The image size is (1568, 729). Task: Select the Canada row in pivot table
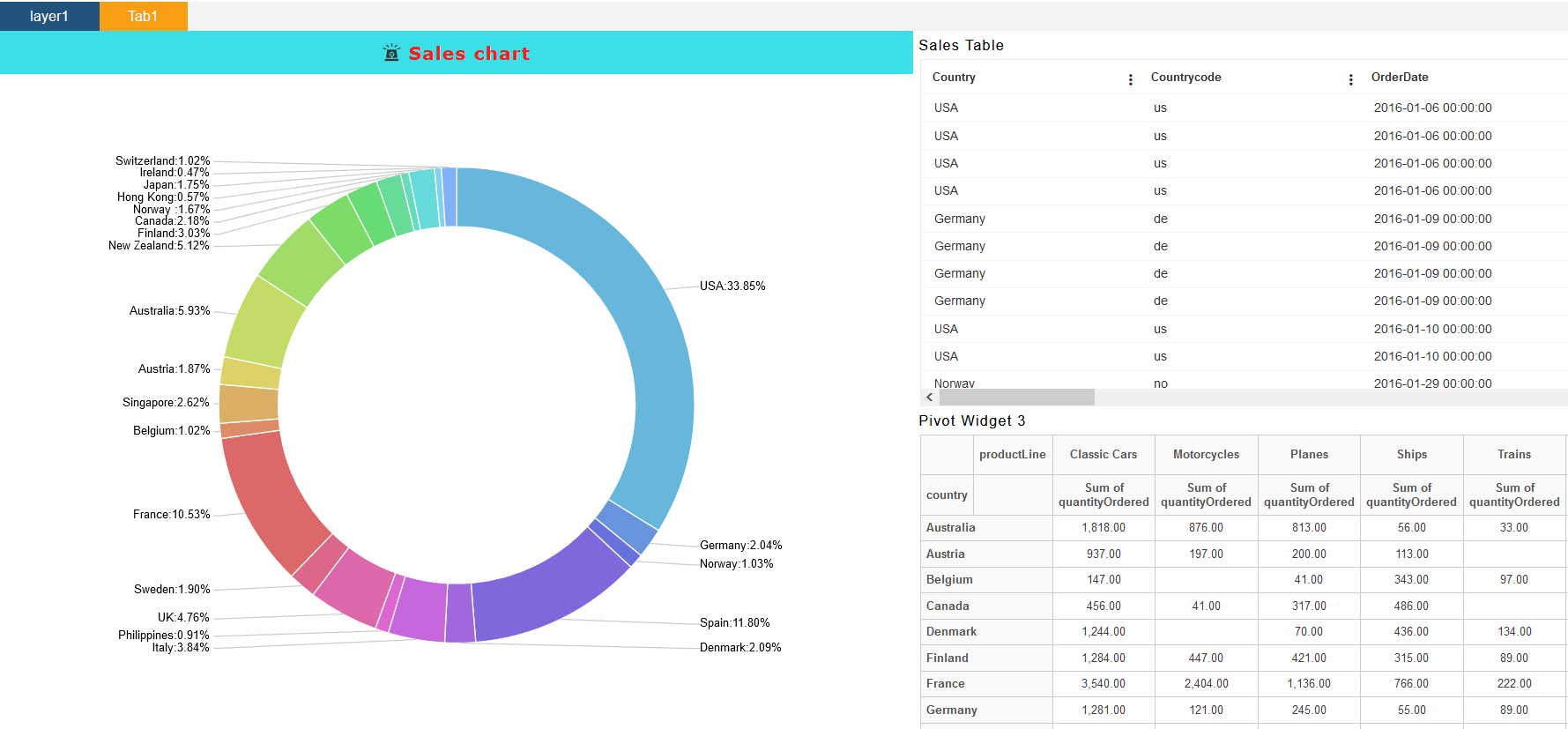pos(1244,606)
